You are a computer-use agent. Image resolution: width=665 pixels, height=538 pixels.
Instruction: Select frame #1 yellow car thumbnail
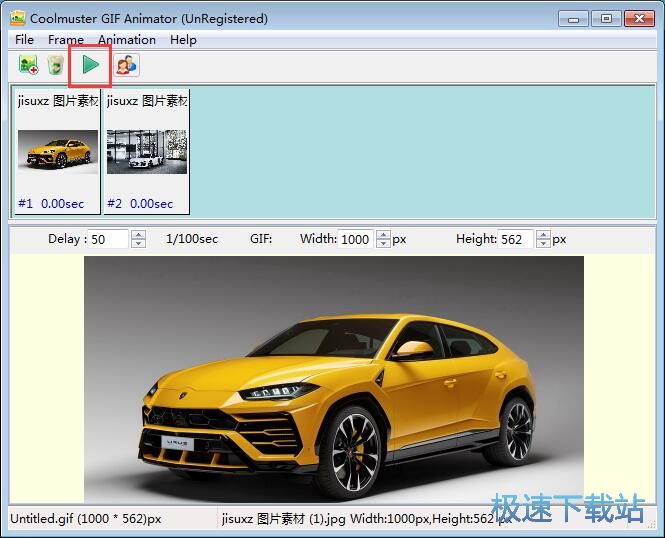[58, 151]
